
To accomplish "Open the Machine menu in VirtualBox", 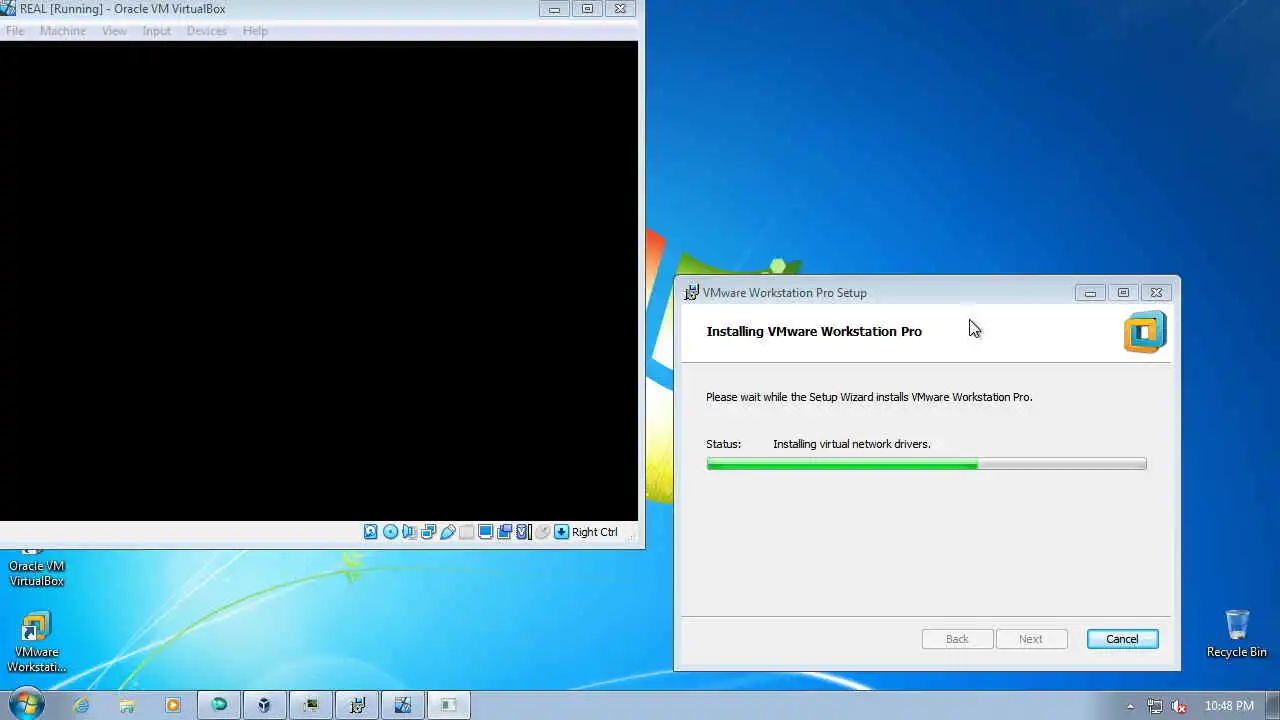I will click(x=62, y=31).
